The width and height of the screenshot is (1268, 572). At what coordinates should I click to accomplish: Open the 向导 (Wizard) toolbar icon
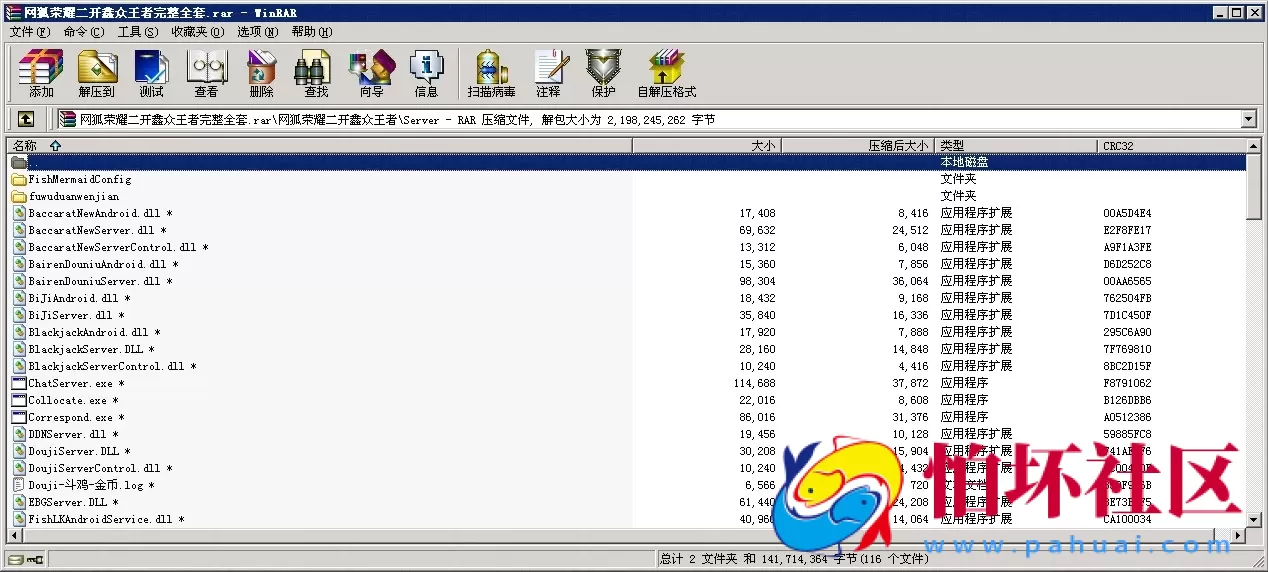(x=371, y=74)
